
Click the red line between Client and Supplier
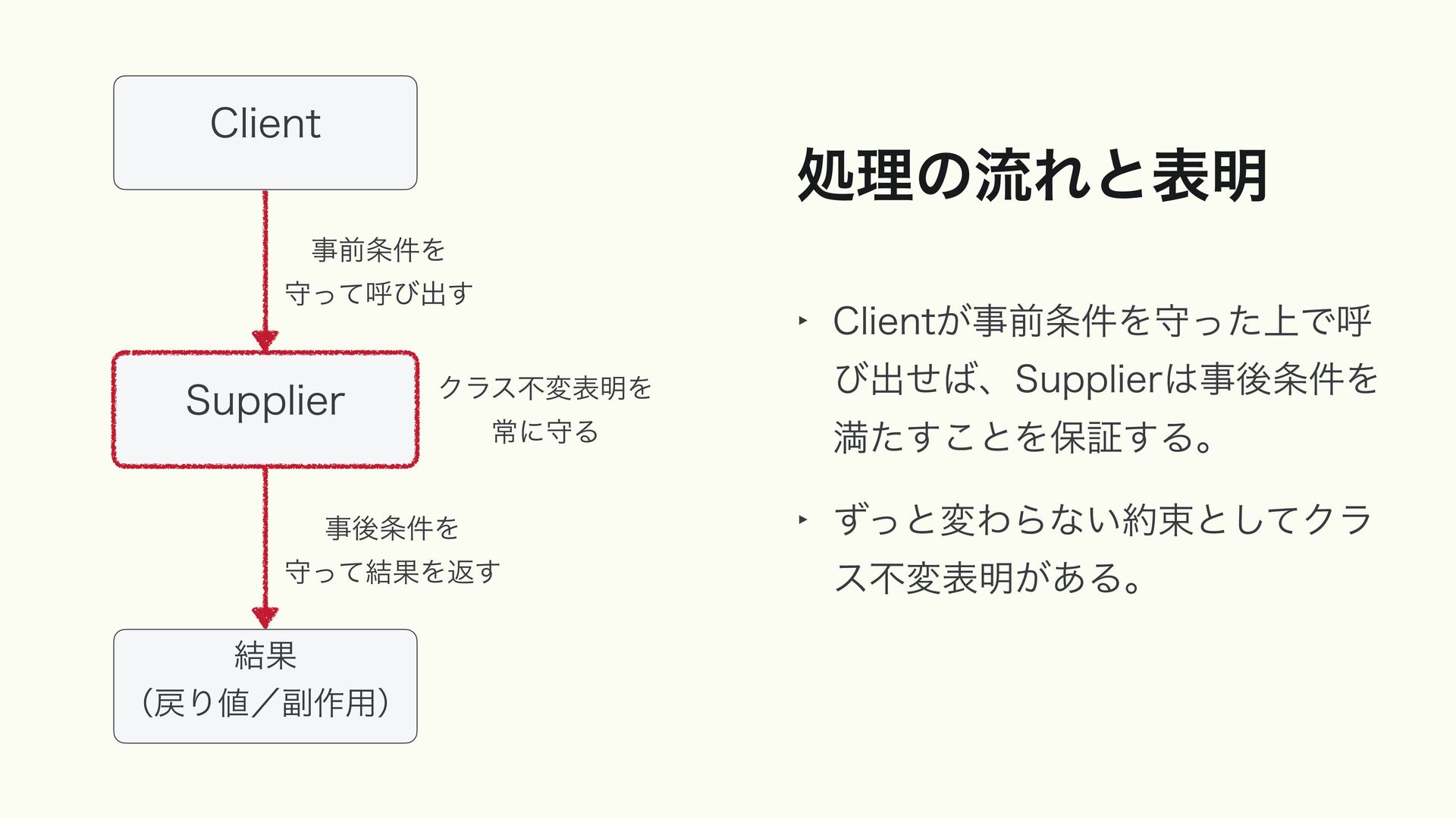tap(265, 258)
